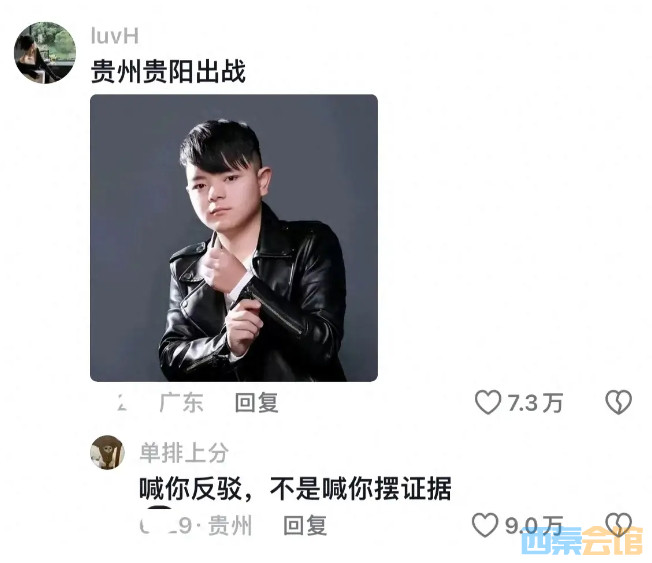View the attached photo of man in leather jacket
This screenshot has width=652, height=563.
pos(234,238)
